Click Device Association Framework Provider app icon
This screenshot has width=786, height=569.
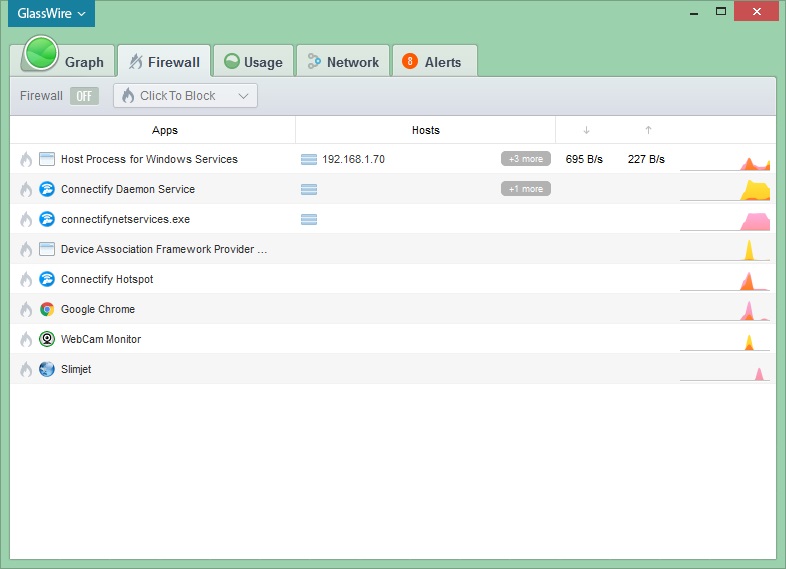point(47,249)
